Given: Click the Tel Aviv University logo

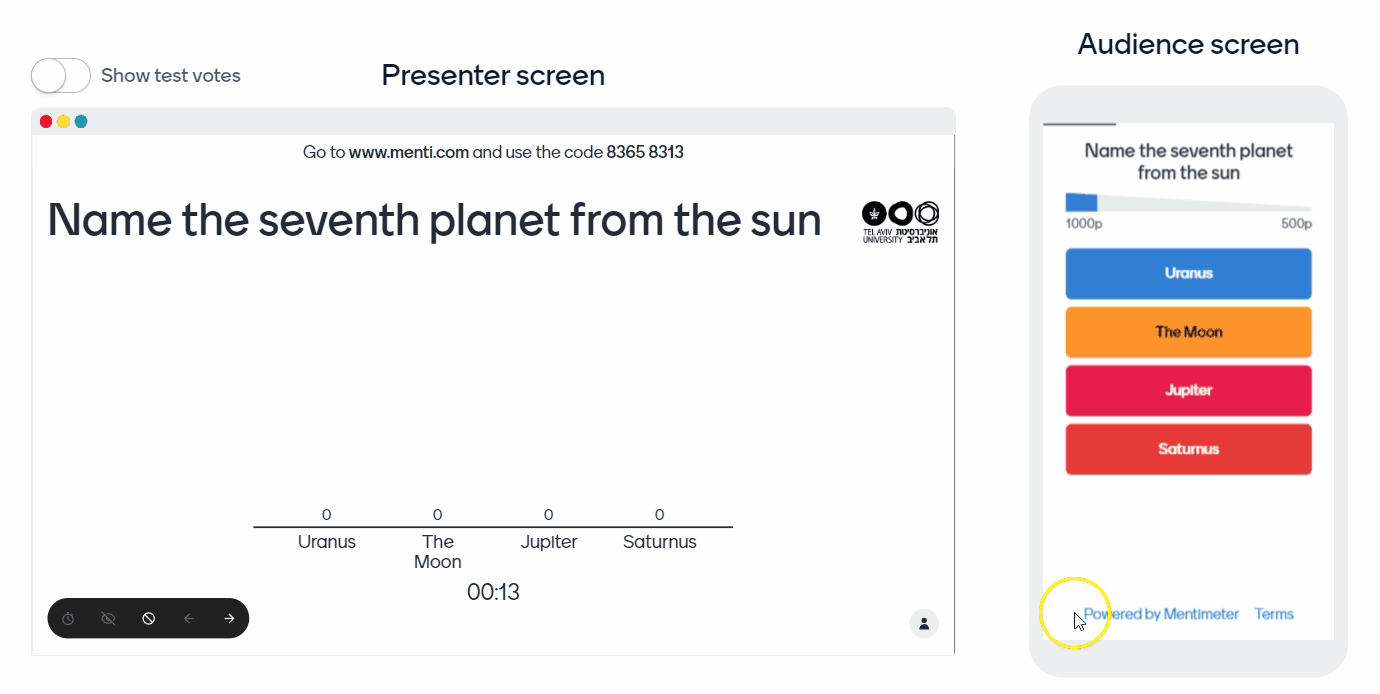Looking at the screenshot, I should [x=900, y=222].
